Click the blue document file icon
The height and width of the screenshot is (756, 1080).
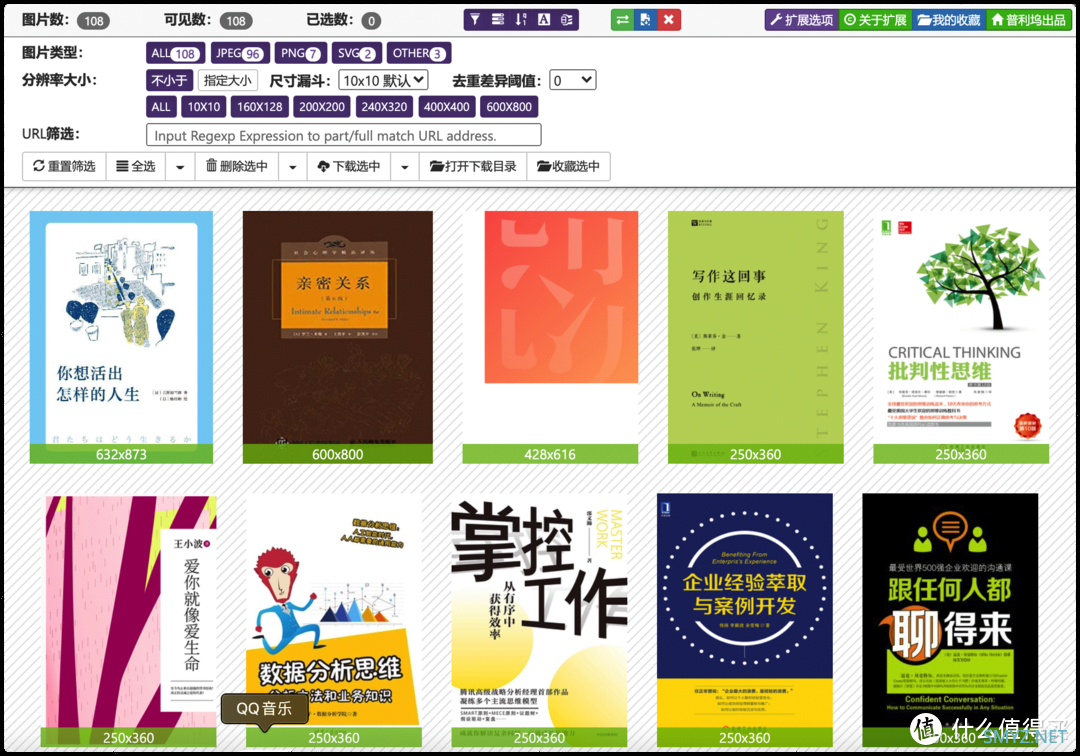645,20
